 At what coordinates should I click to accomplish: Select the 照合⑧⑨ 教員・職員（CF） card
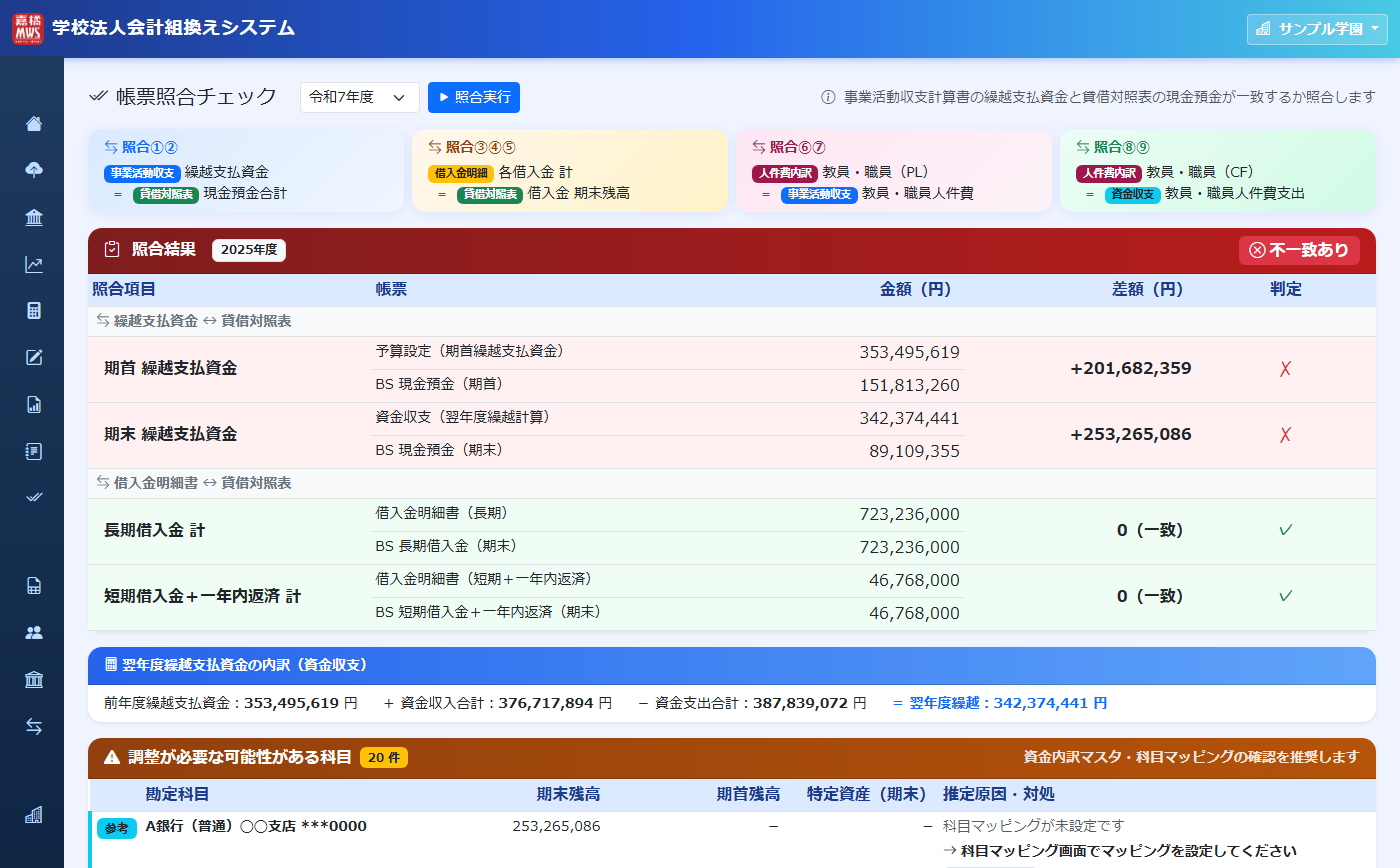pos(1218,170)
